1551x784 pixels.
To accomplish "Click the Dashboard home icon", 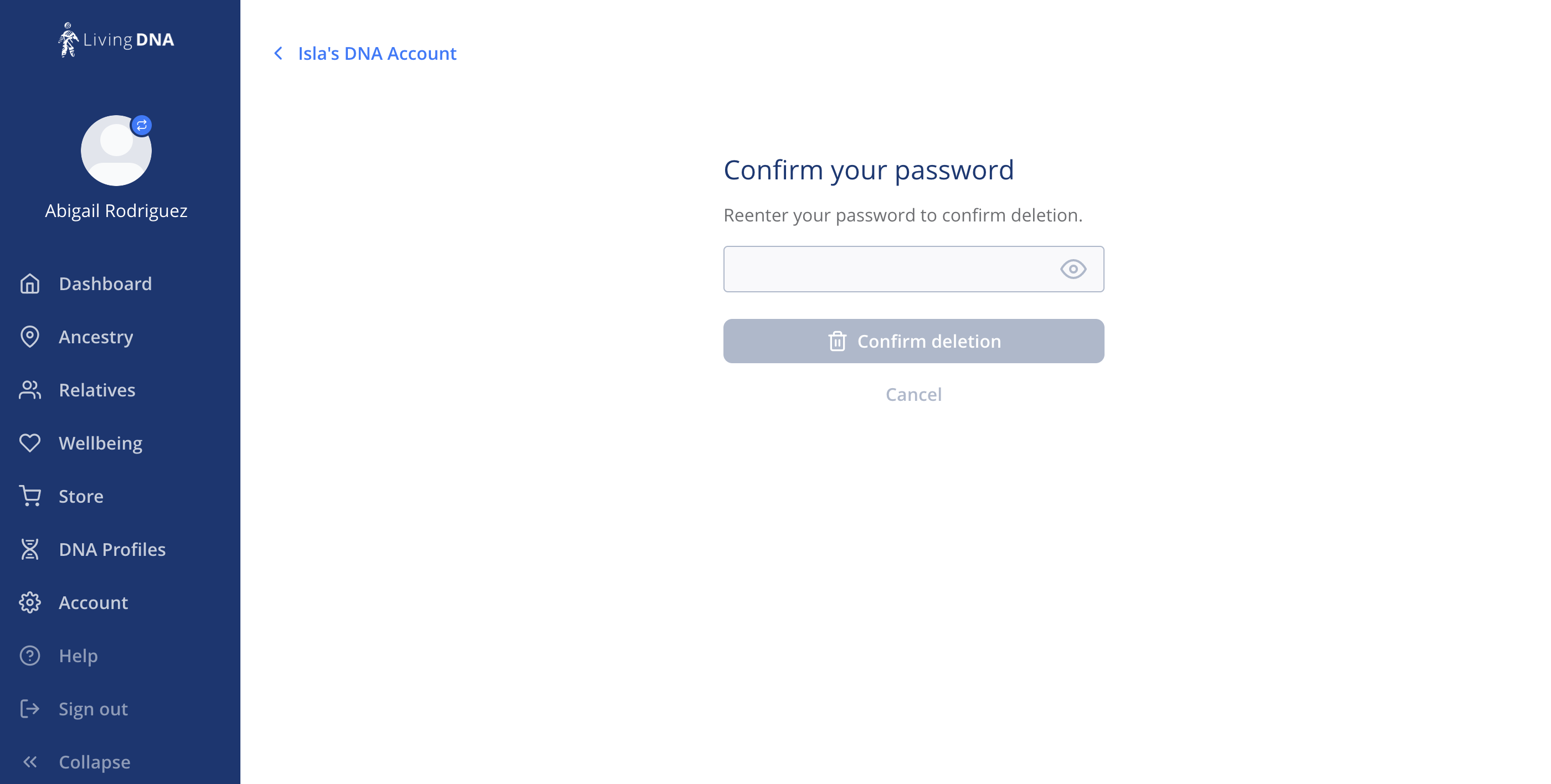I will [29, 283].
